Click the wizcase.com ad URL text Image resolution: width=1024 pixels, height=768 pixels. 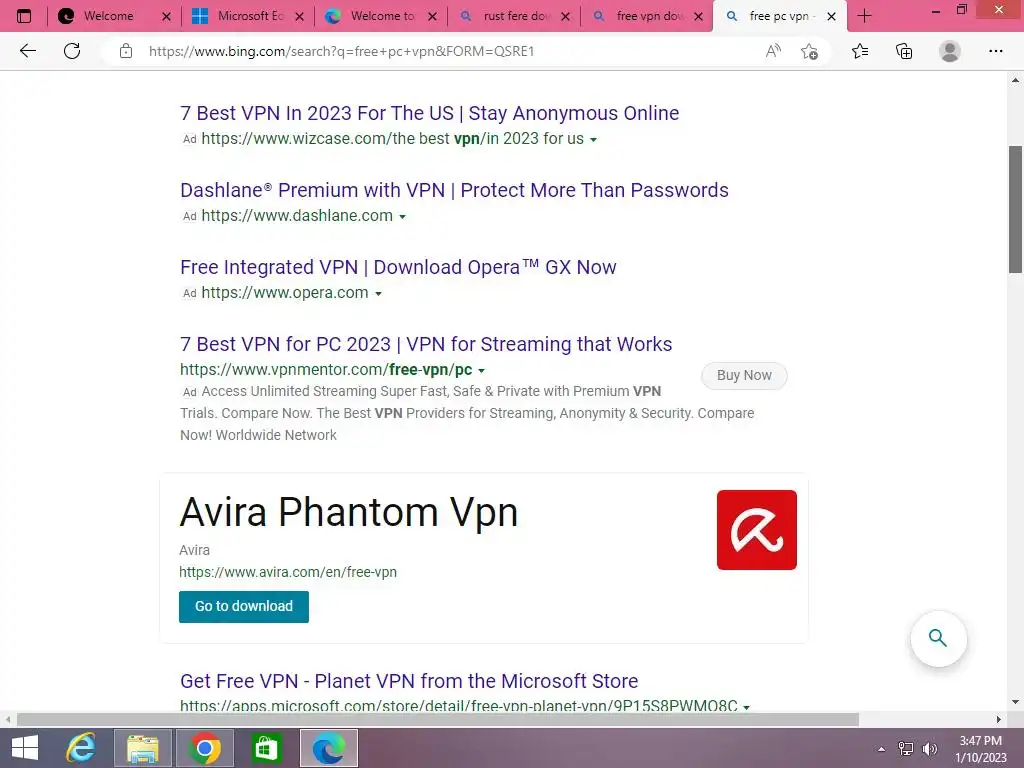click(x=392, y=138)
